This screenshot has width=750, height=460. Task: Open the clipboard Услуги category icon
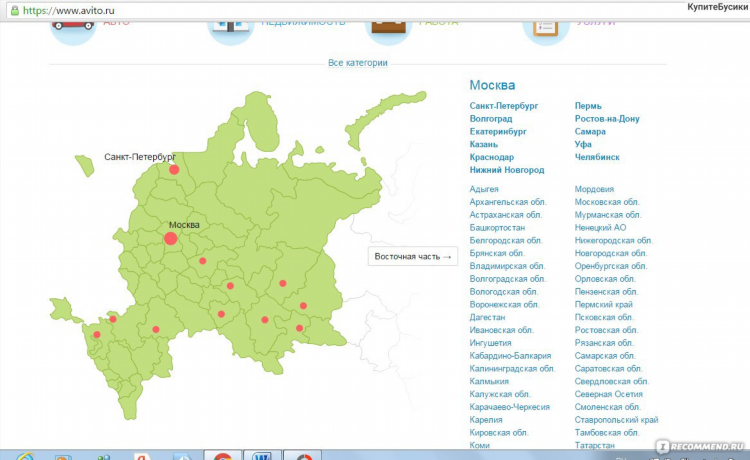[x=546, y=32]
